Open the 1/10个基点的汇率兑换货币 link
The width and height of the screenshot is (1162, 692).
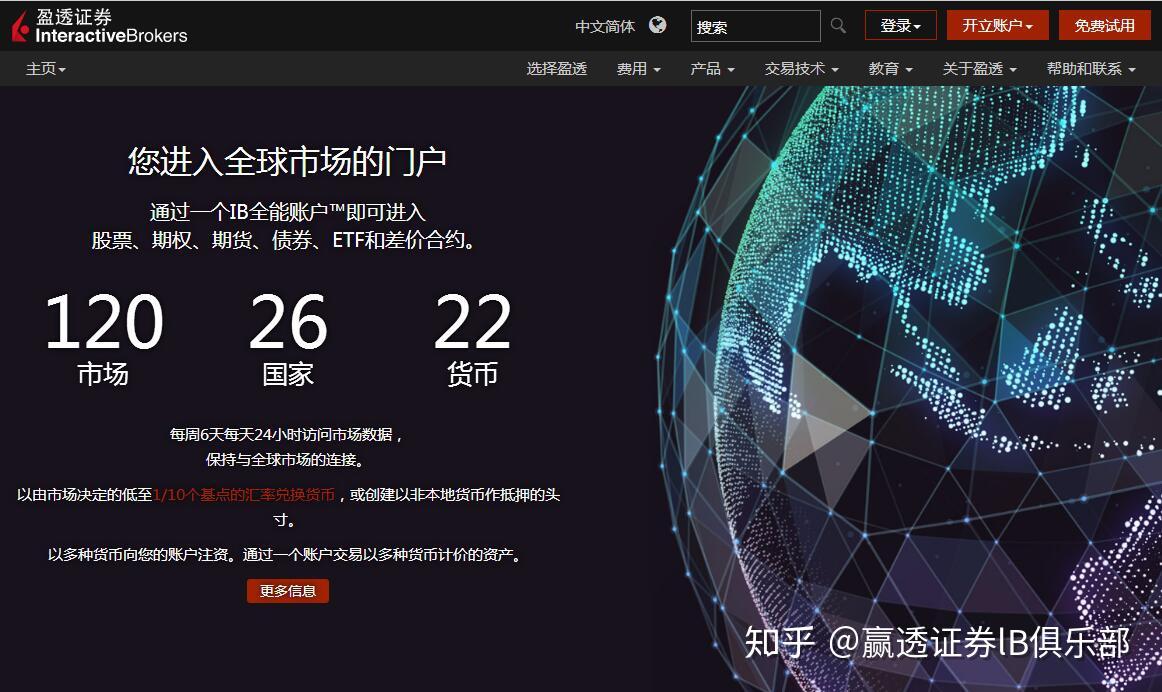pos(244,494)
